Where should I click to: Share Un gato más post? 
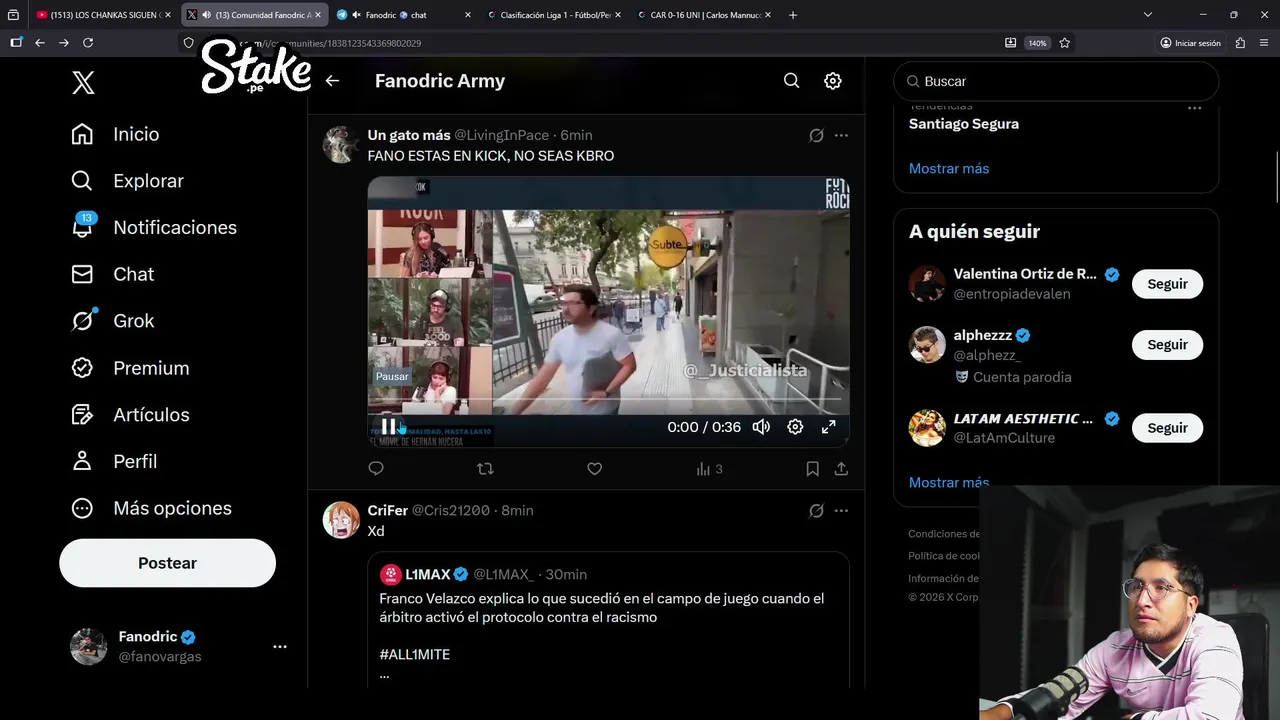coord(841,468)
